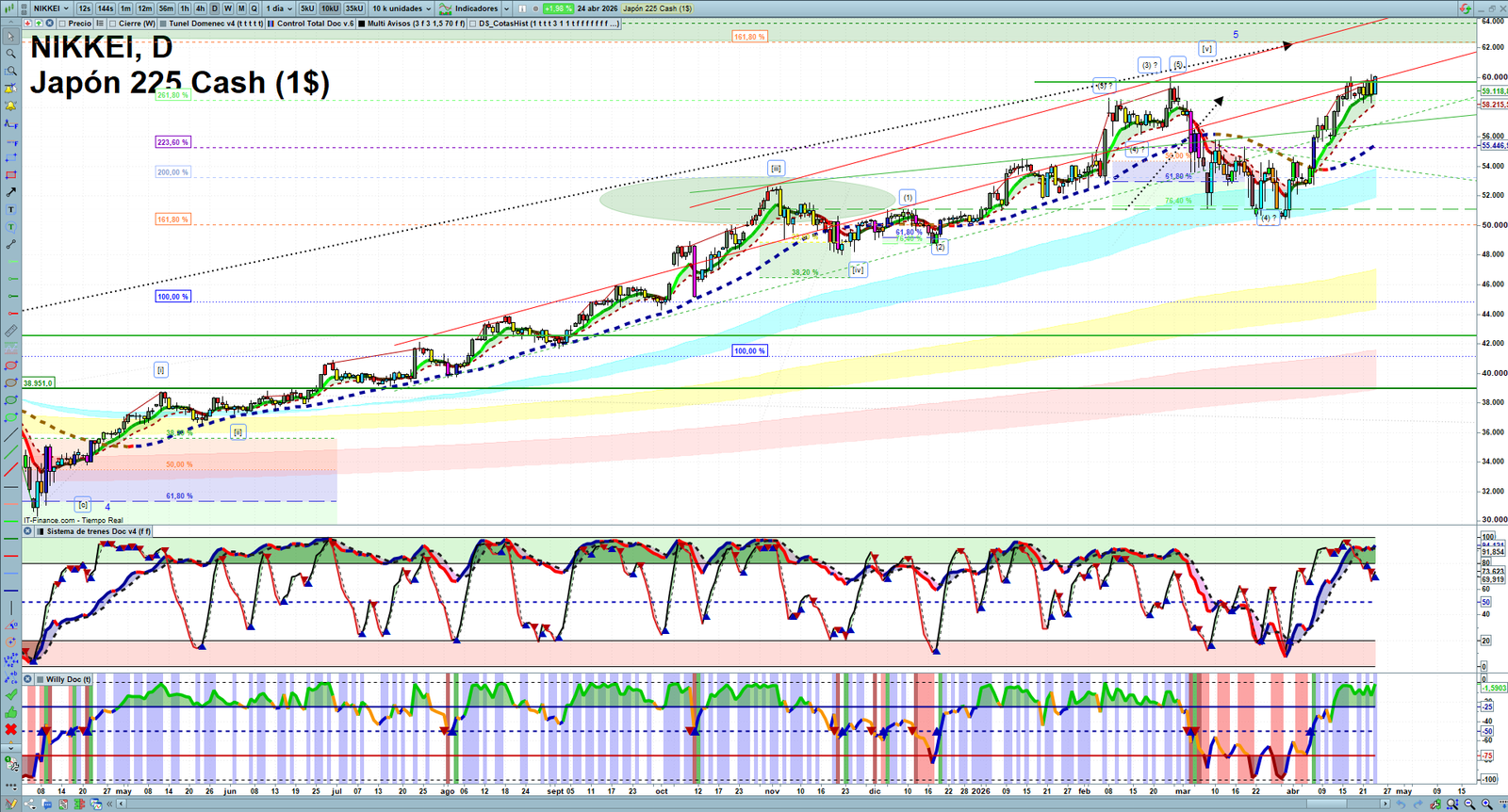
Task: Click the red plus icon in price bar
Action: coord(28,24)
